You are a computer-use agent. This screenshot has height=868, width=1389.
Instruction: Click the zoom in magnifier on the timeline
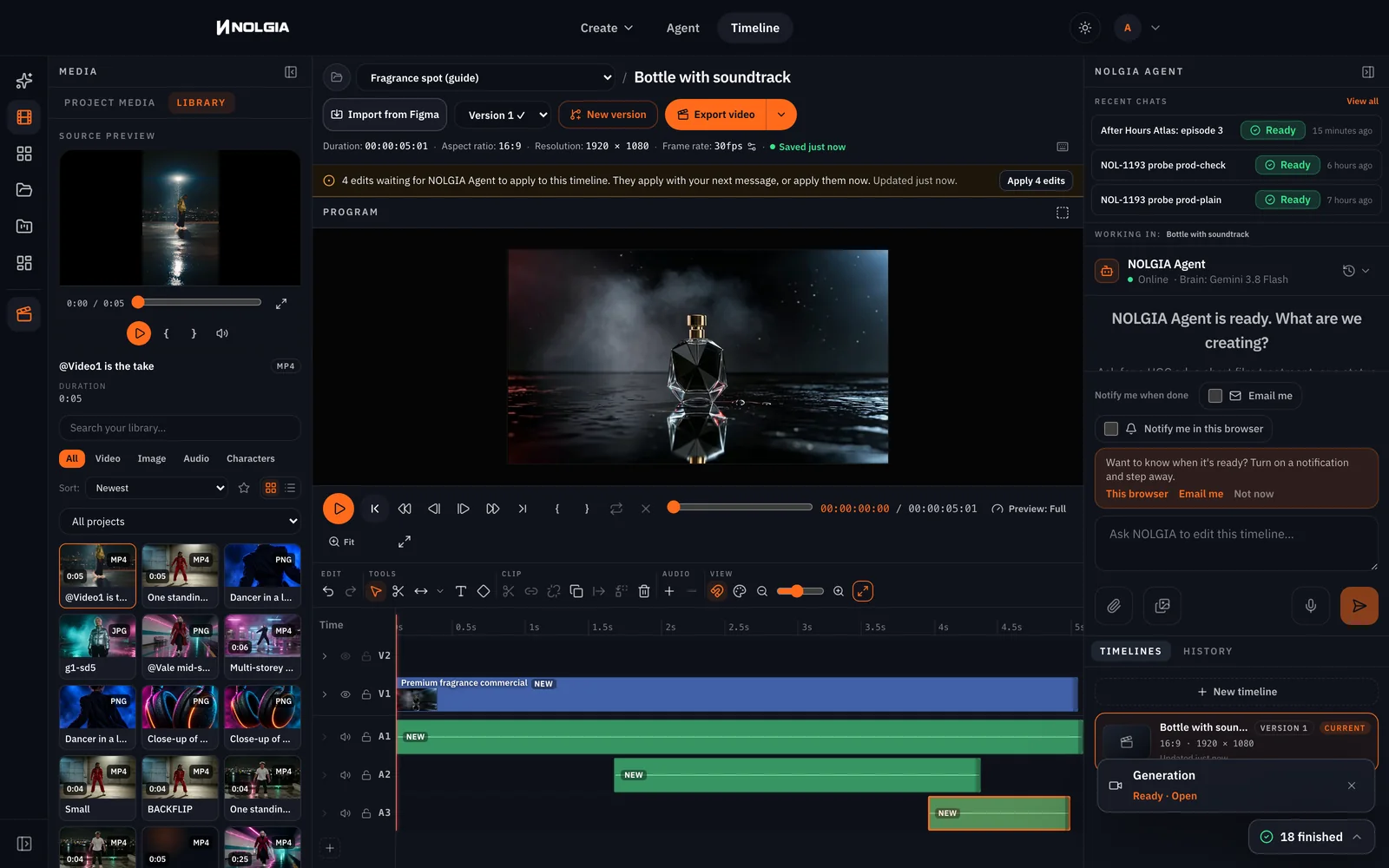click(839, 591)
